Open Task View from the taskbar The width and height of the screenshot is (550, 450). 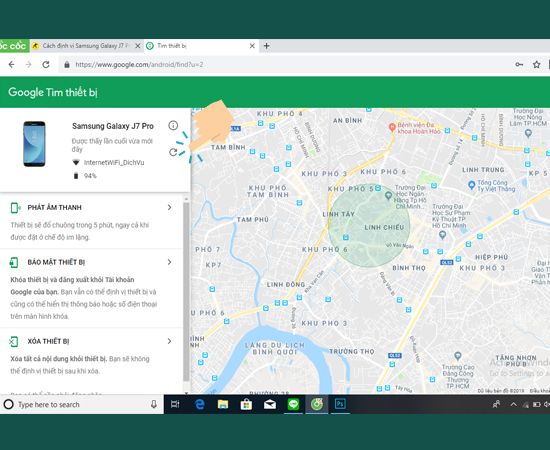[175, 404]
